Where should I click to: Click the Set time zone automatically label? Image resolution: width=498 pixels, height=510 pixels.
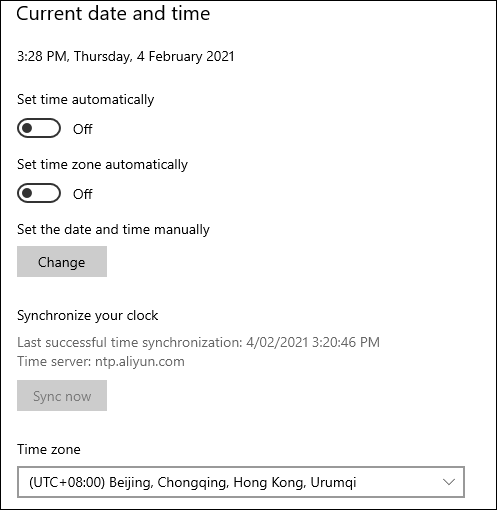(102, 165)
